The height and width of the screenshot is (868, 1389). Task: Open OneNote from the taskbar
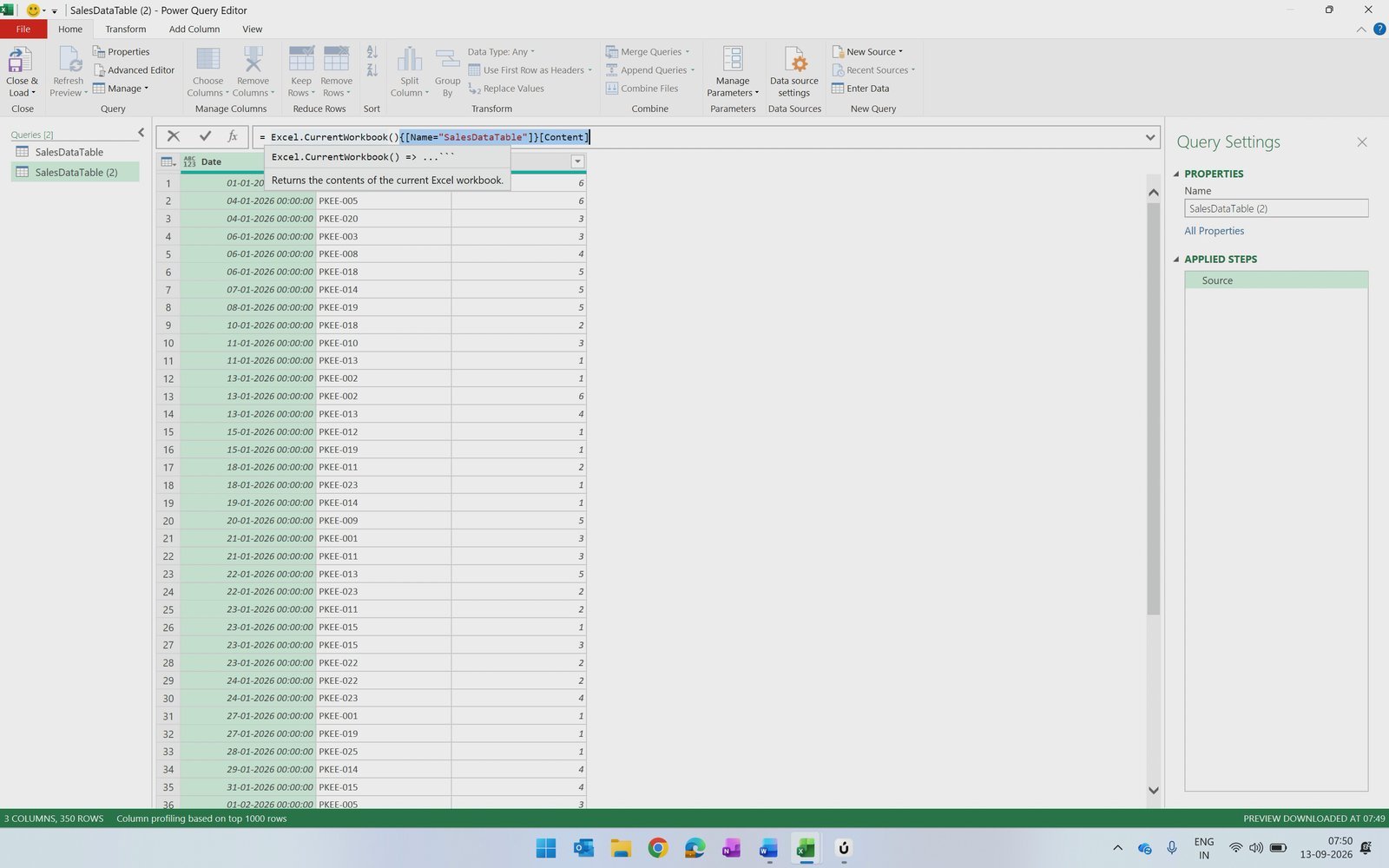[x=731, y=848]
